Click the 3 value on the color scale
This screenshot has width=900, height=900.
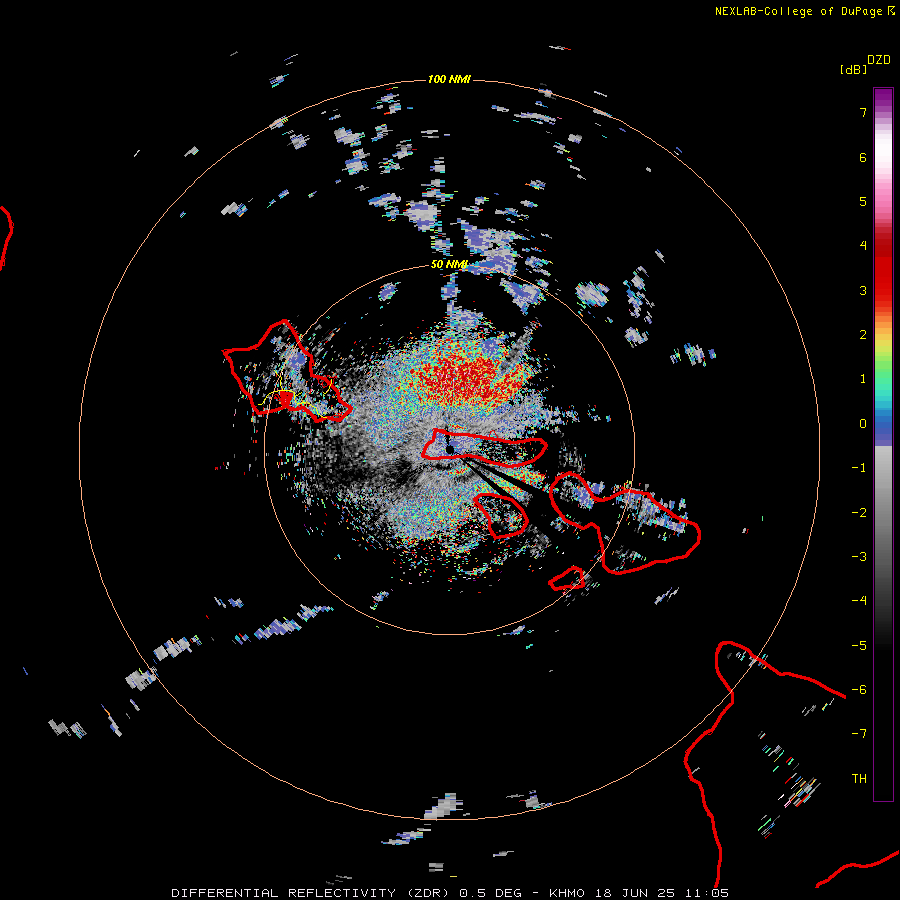pyautogui.click(x=863, y=290)
